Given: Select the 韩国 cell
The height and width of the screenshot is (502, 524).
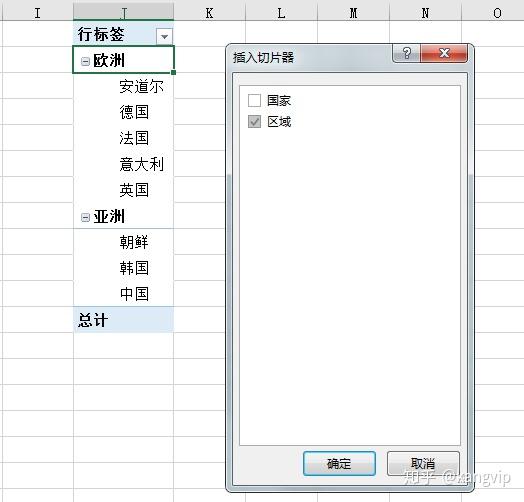Looking at the screenshot, I should [x=123, y=268].
